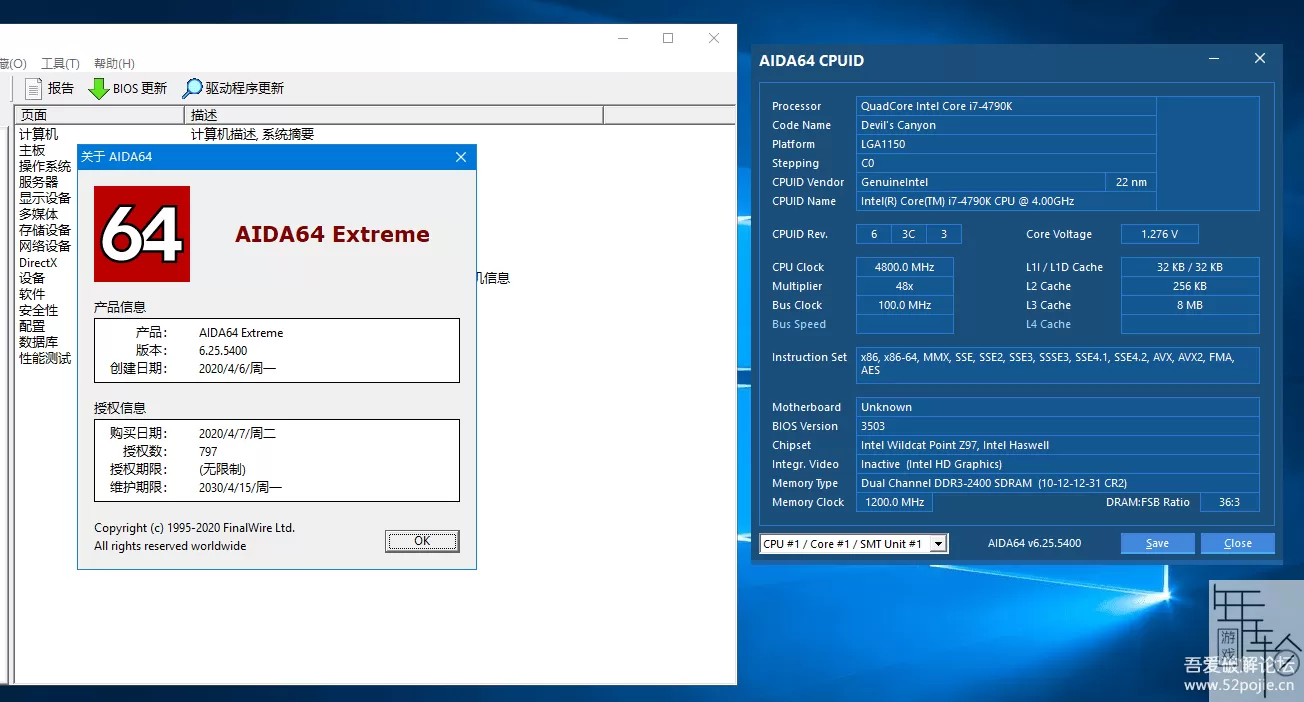Click the red AIDA64 "64" logo

tap(142, 234)
